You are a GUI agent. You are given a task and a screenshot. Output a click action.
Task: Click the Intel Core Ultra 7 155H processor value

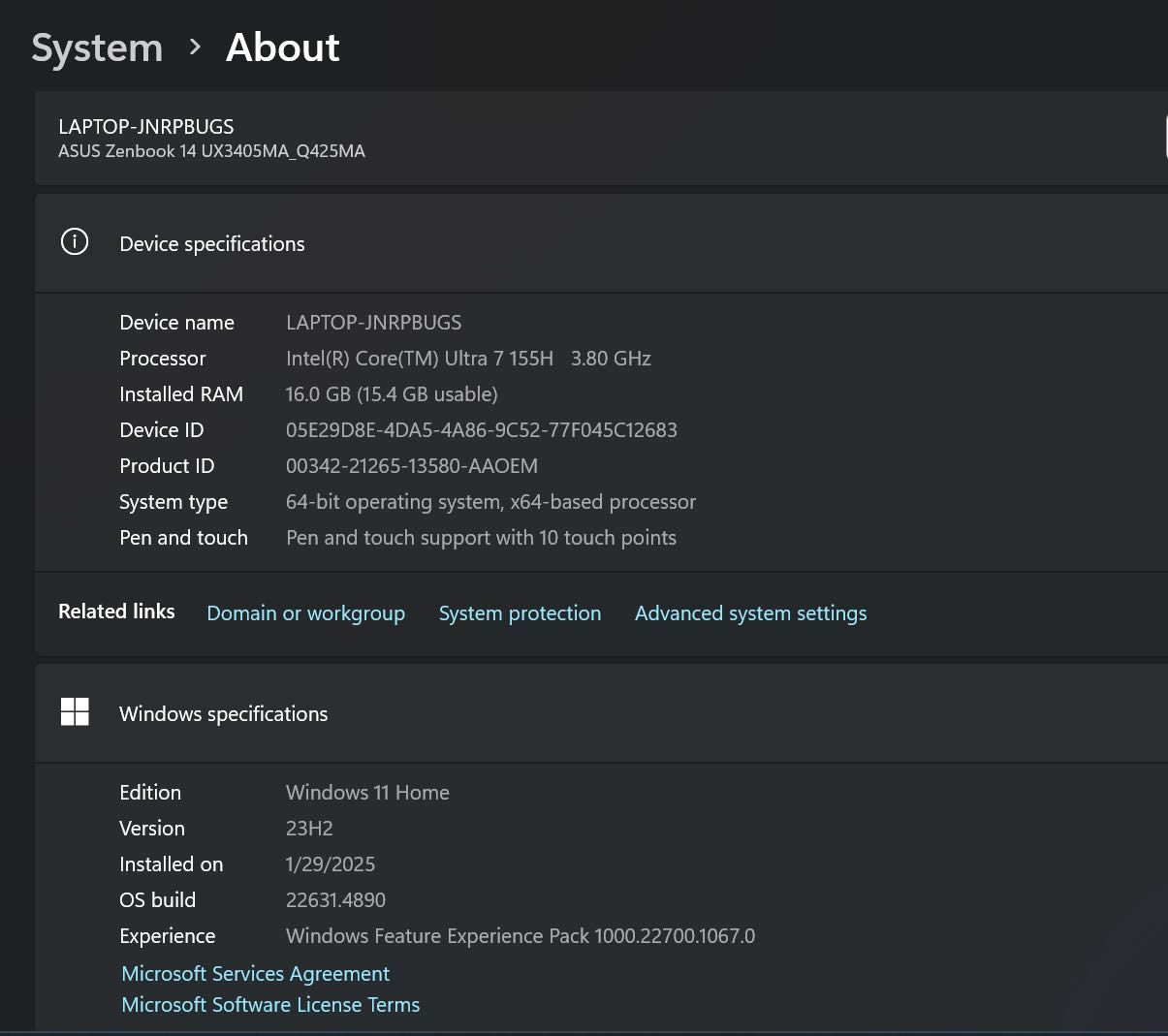click(x=468, y=359)
